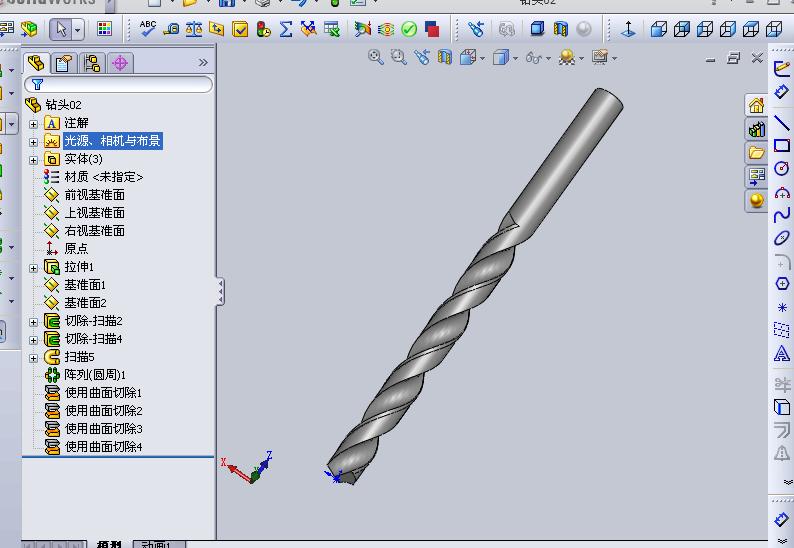
Task: Click the red and blue squares icon
Action: pos(432,29)
